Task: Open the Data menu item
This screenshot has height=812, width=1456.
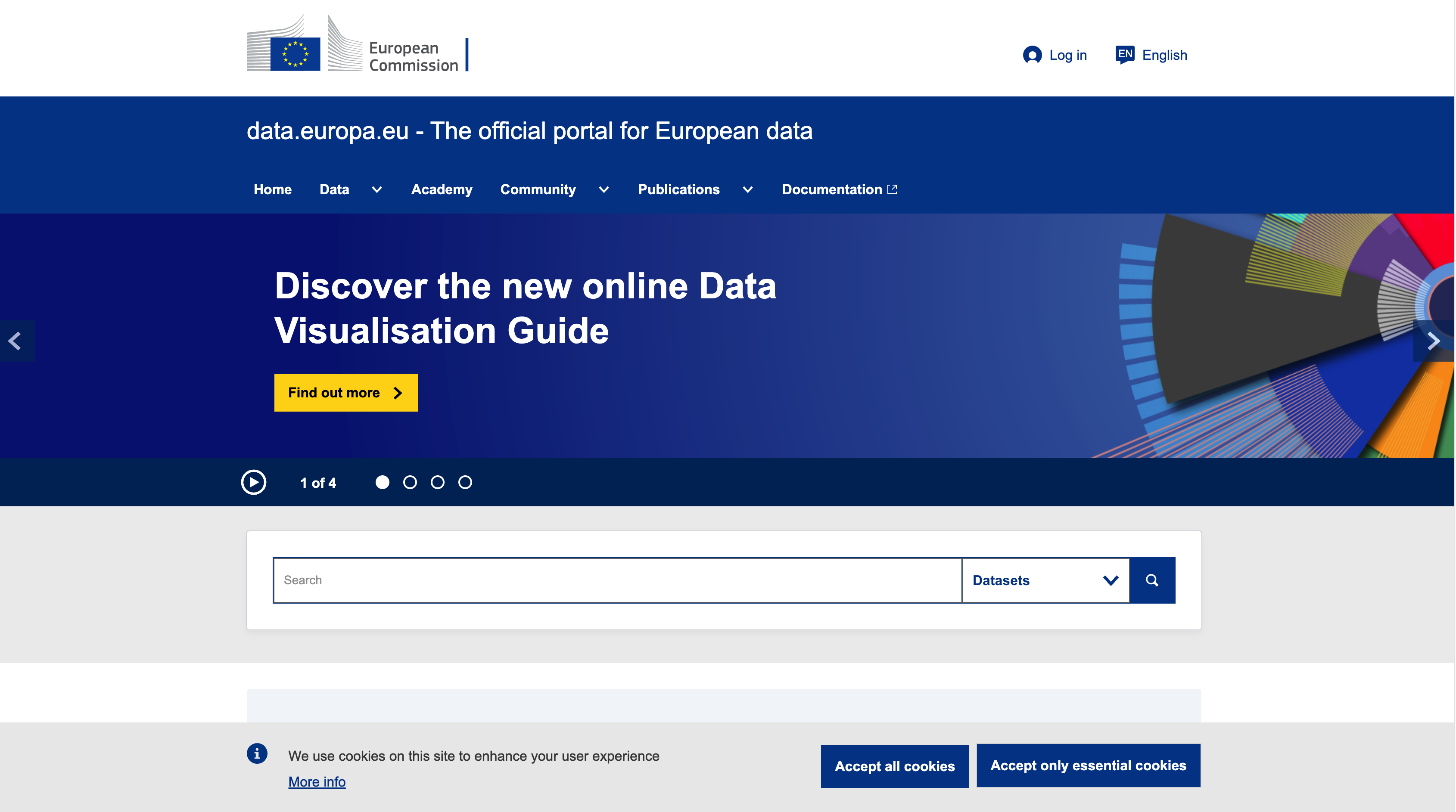Action: click(x=334, y=189)
